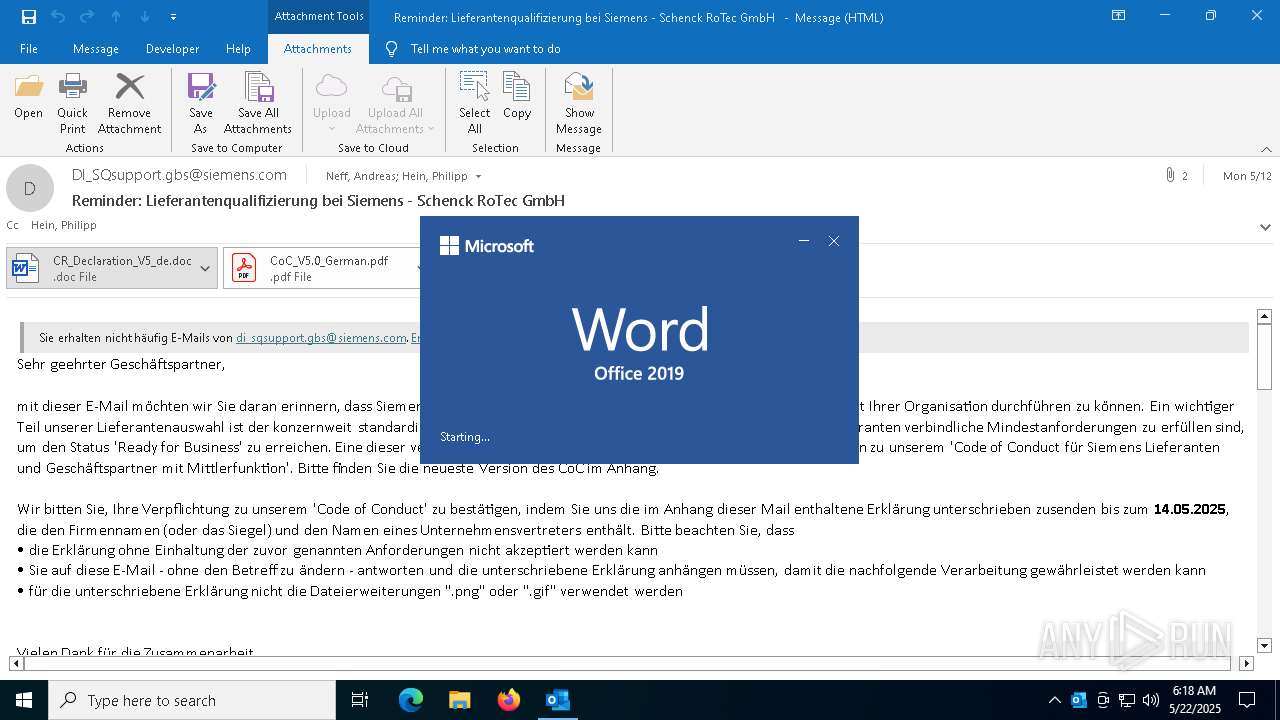Click the vertical scrollbar up arrow in the message
The image size is (1280, 720).
point(1264,316)
